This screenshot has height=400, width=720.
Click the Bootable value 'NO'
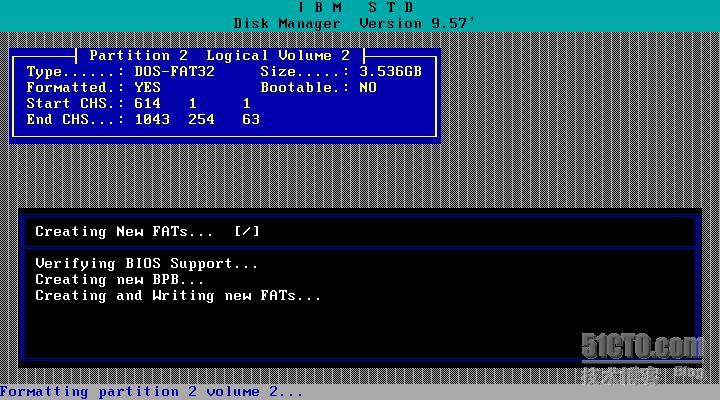(368, 87)
